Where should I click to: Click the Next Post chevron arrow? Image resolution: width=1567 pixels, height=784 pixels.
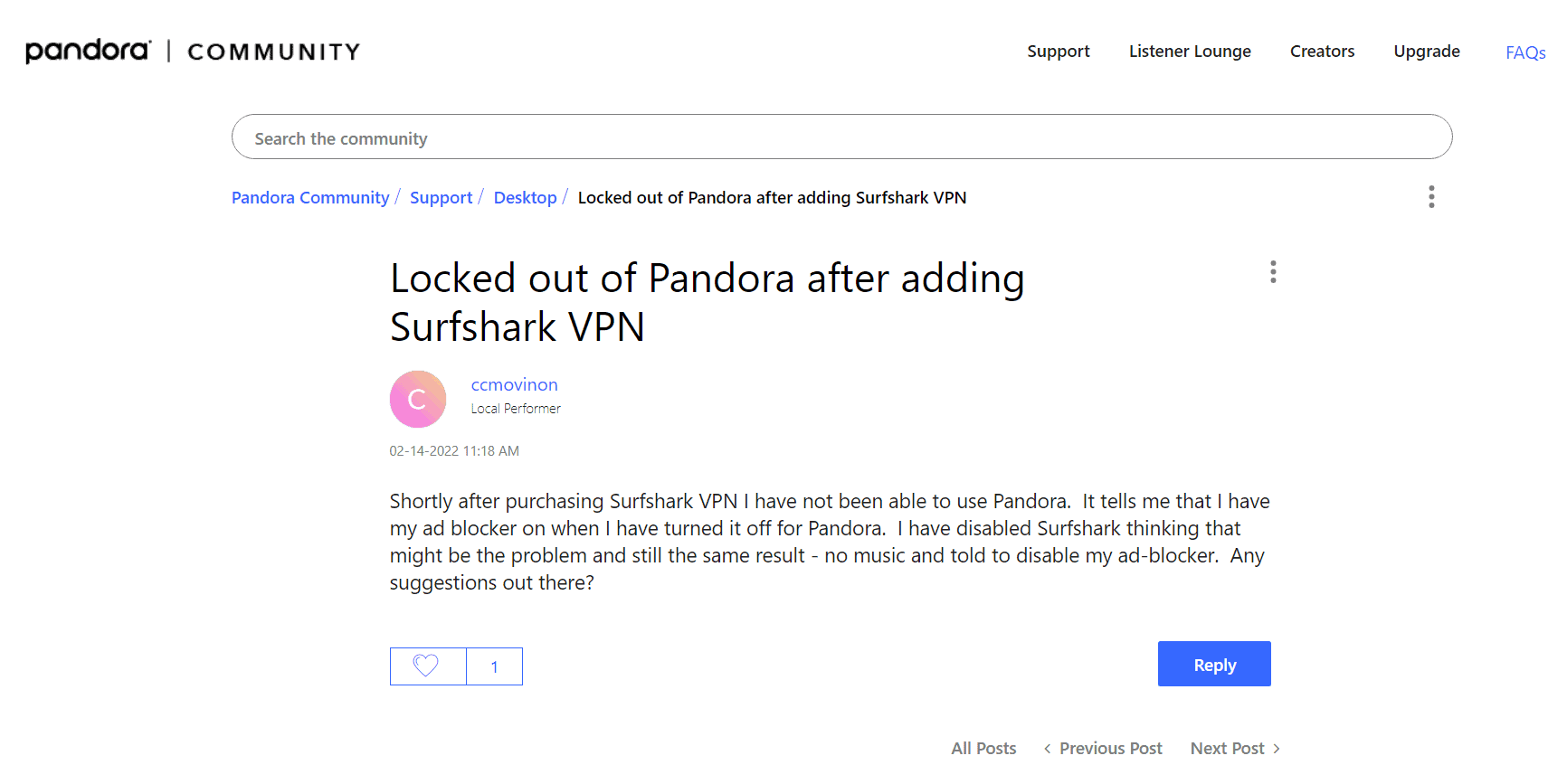1277,748
